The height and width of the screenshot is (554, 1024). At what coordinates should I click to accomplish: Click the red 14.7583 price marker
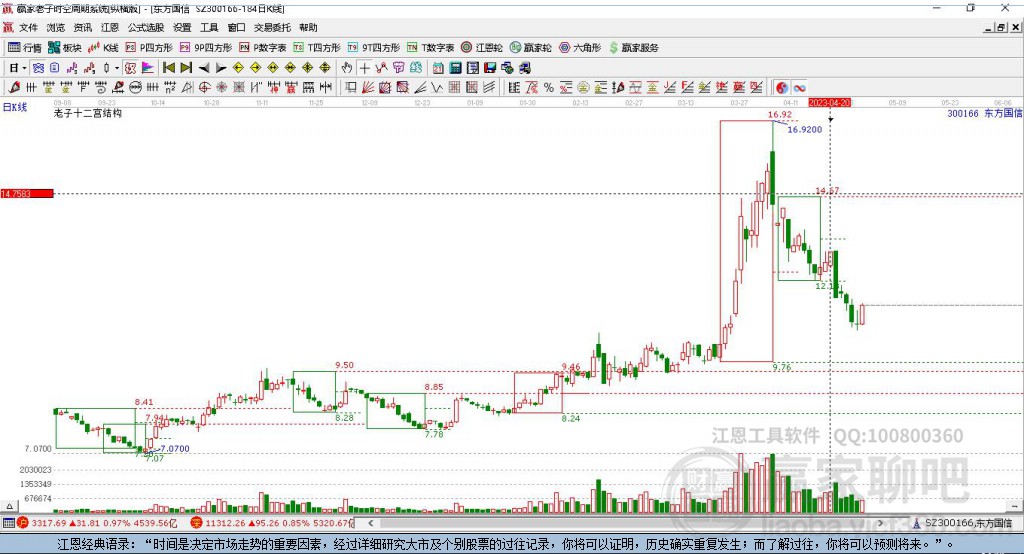coord(27,193)
